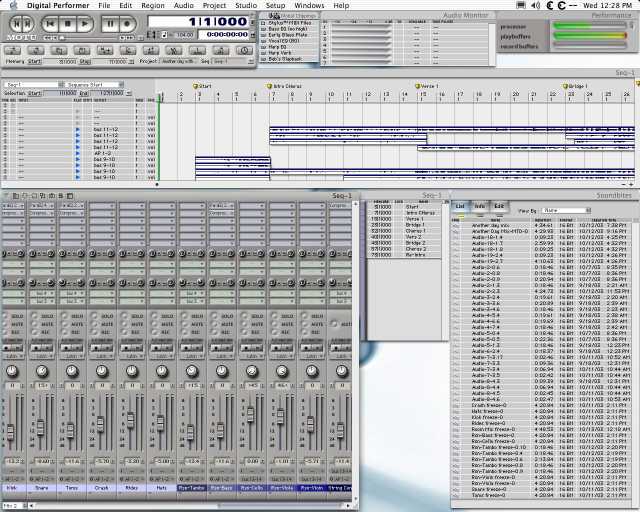Image resolution: width=640 pixels, height=512 pixels.
Task: Open the Crash channel's first insert dropdown
Action: tap(102, 205)
